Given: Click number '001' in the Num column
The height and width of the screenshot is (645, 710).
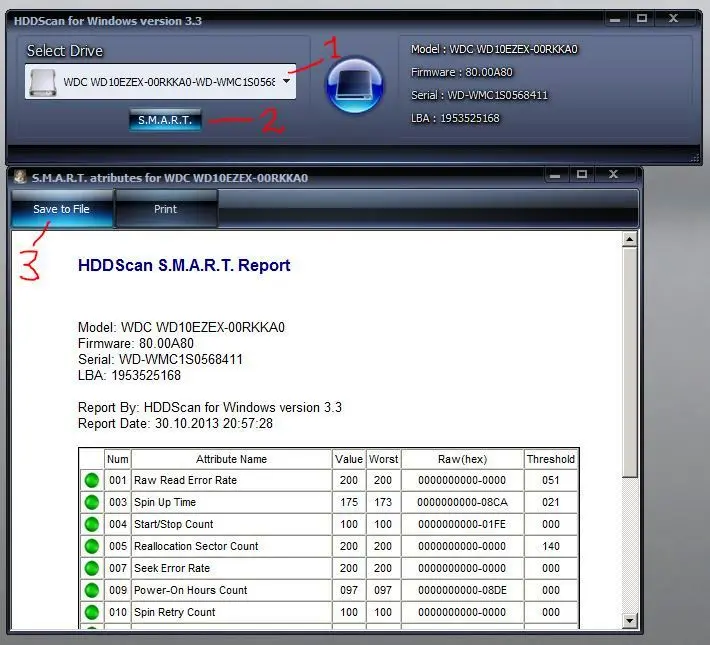Looking at the screenshot, I should [118, 480].
